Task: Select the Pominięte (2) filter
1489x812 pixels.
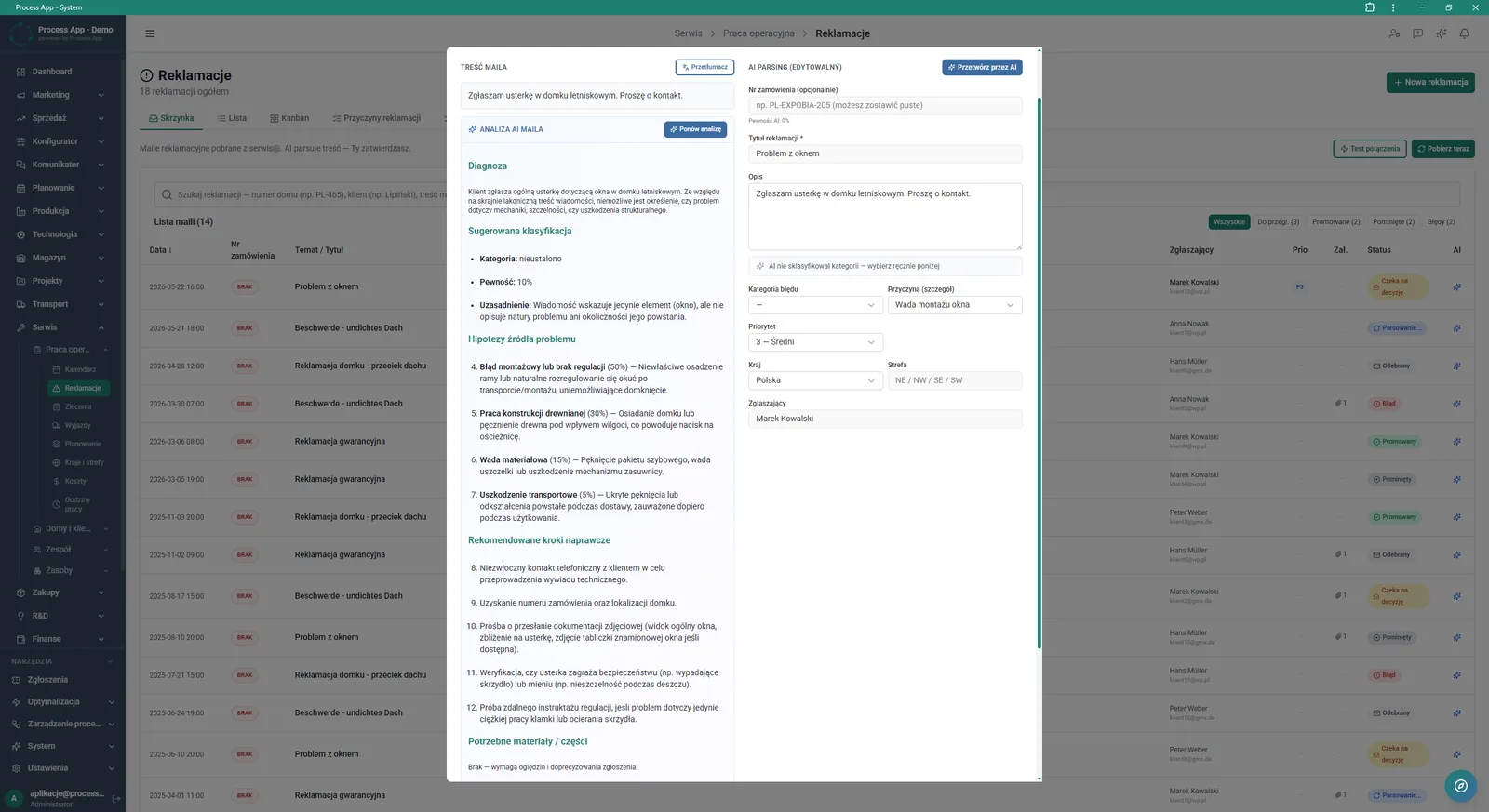Action: click(x=1394, y=221)
